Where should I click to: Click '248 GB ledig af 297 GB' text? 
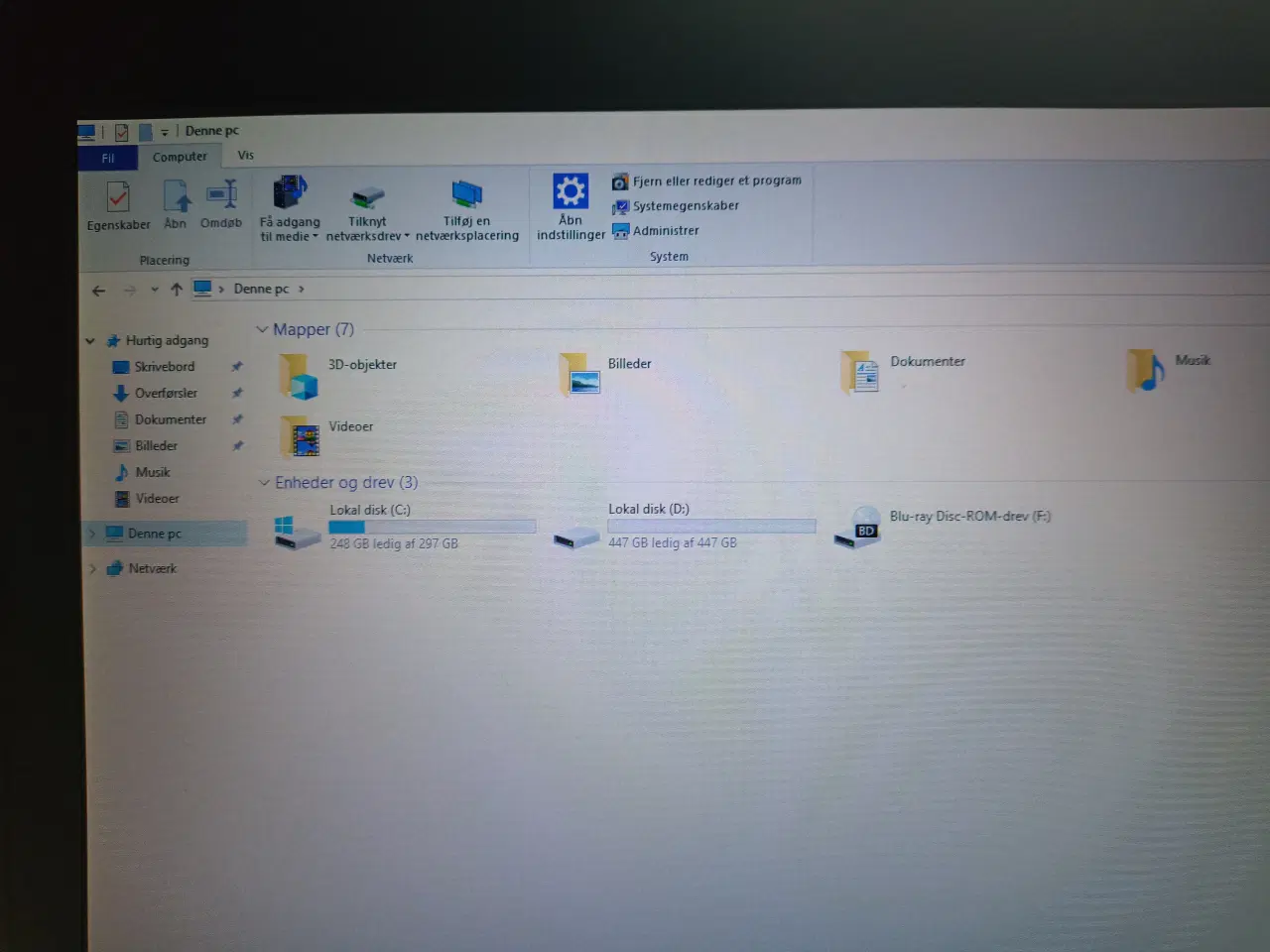(x=394, y=544)
